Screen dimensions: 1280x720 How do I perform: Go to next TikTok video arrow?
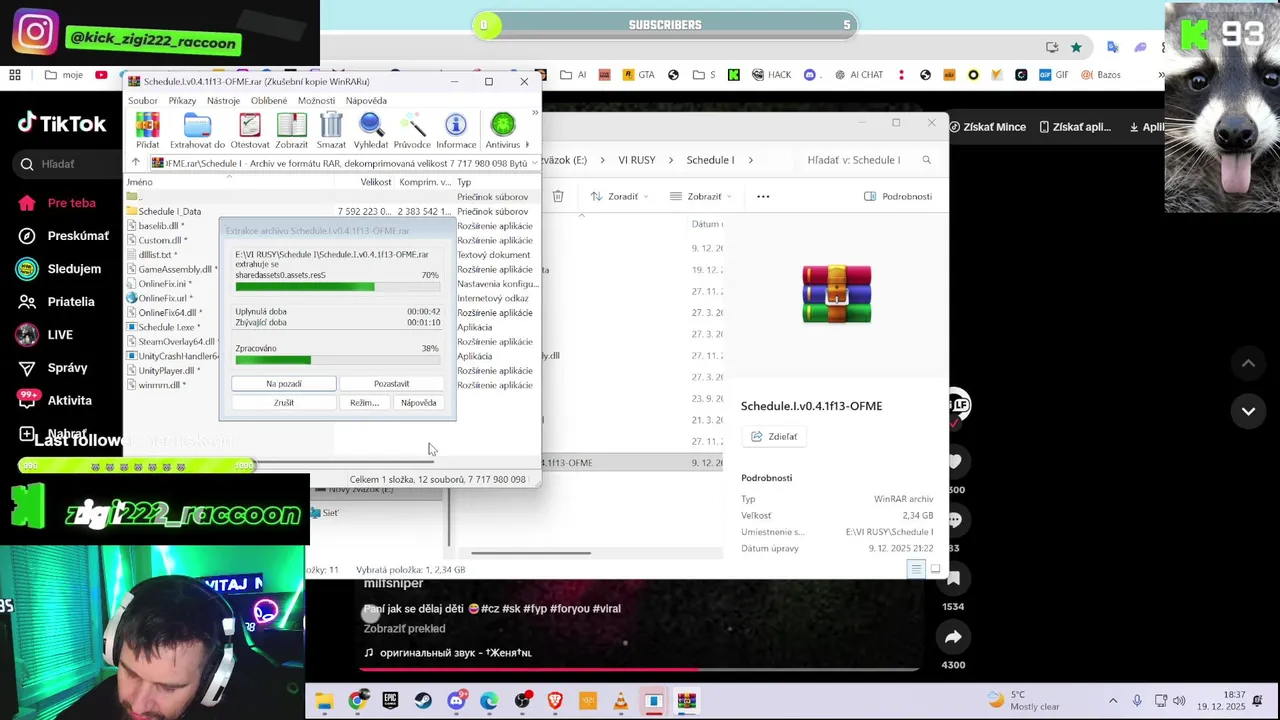(1248, 411)
